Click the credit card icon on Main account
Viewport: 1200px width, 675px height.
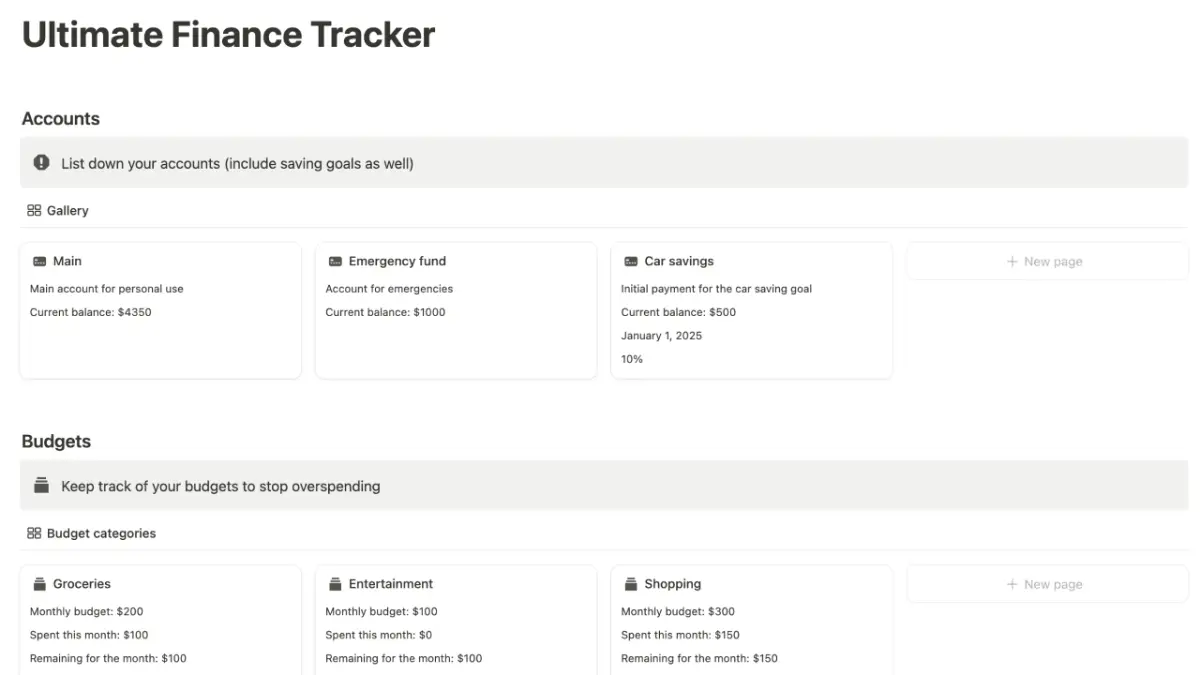pyautogui.click(x=39, y=261)
